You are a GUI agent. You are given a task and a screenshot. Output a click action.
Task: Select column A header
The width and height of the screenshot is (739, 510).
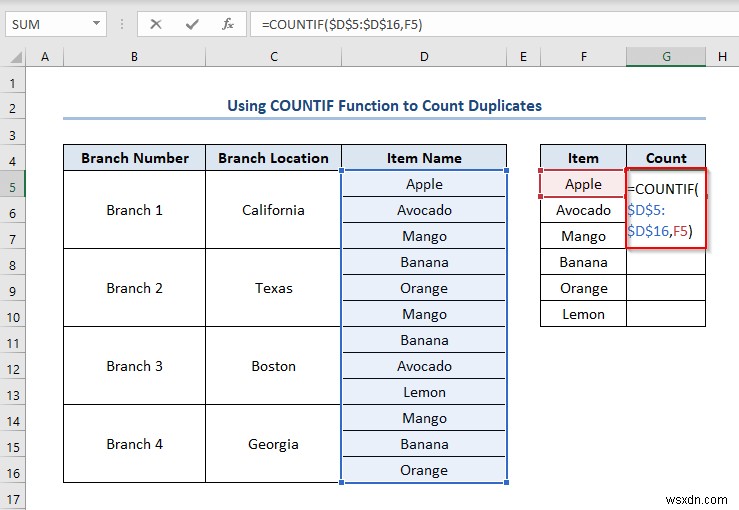[45, 57]
